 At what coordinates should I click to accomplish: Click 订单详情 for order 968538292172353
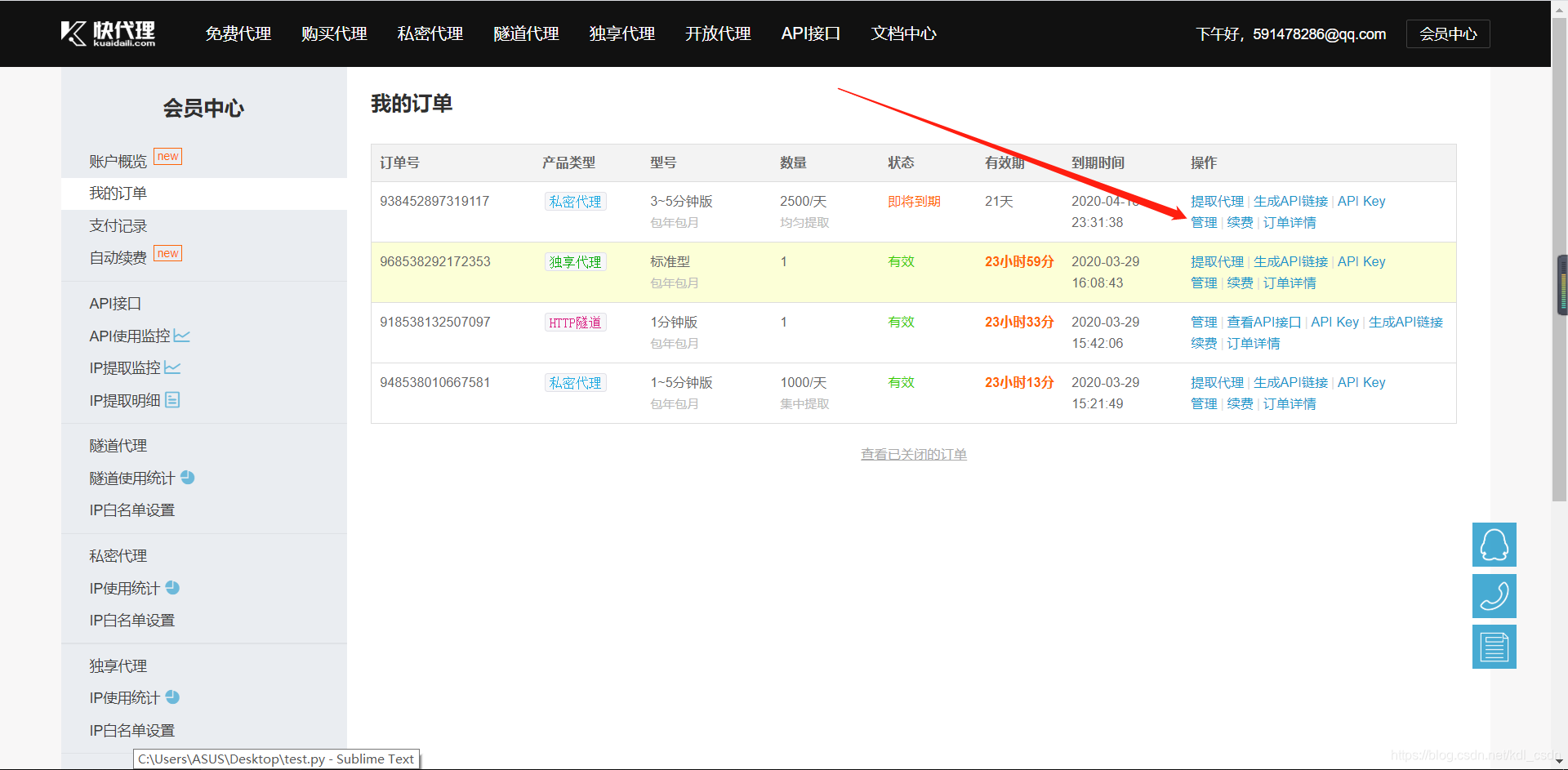[x=1290, y=283]
